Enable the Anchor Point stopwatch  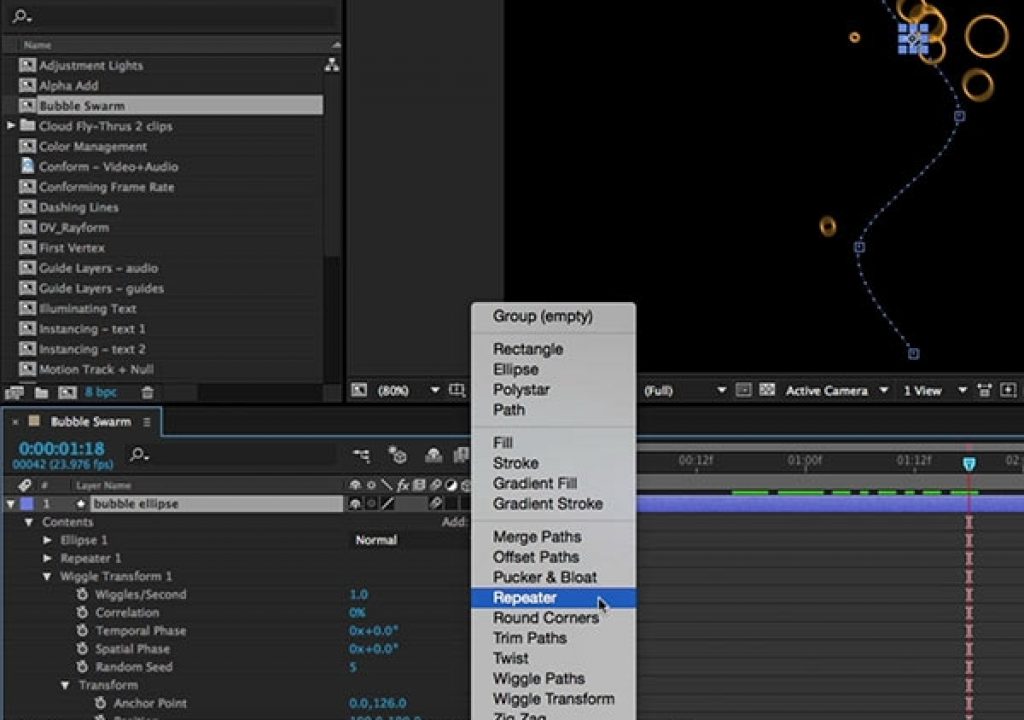(x=100, y=703)
